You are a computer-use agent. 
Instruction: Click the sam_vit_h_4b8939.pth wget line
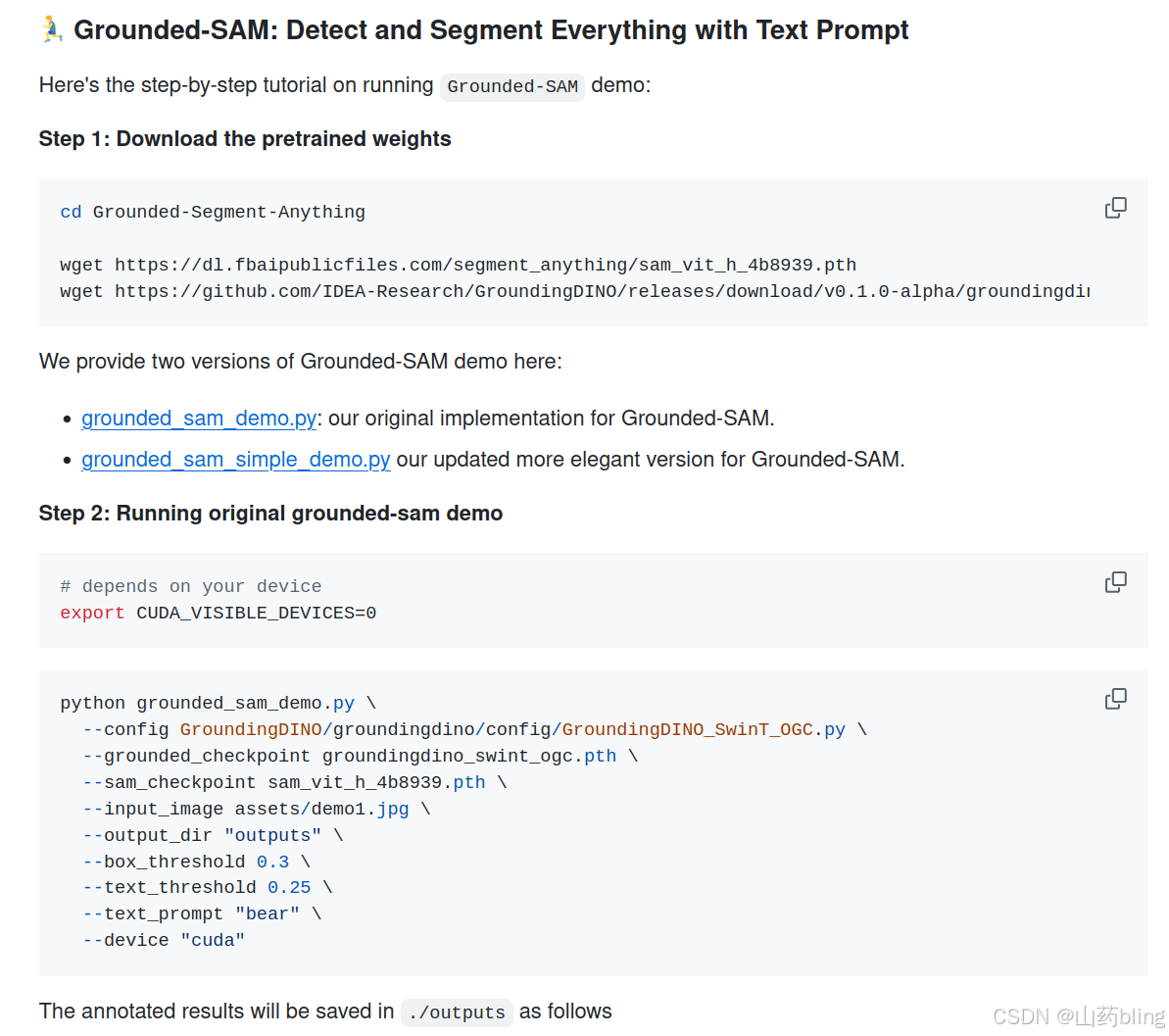(458, 266)
